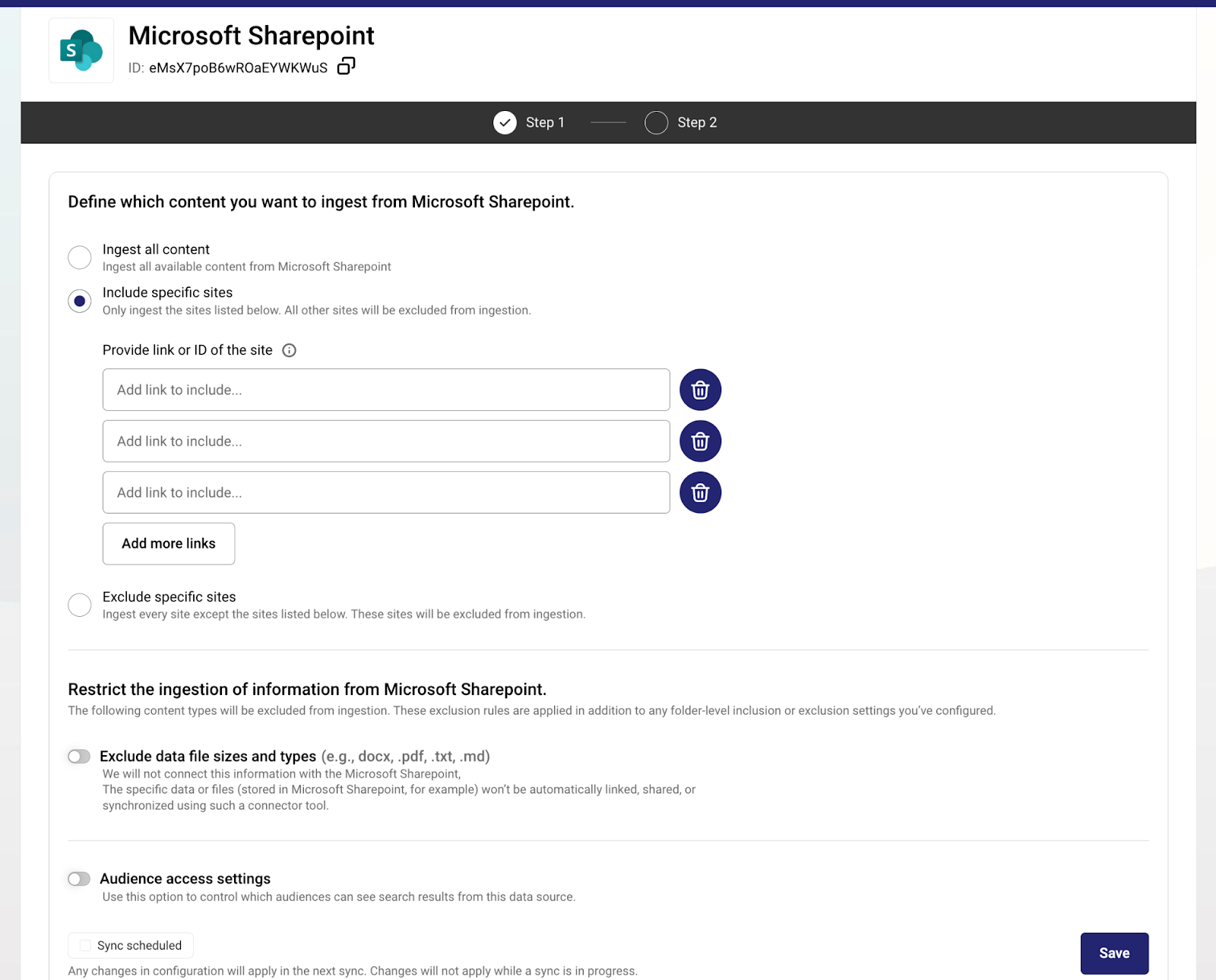Click the Add more links button

pyautogui.click(x=169, y=544)
